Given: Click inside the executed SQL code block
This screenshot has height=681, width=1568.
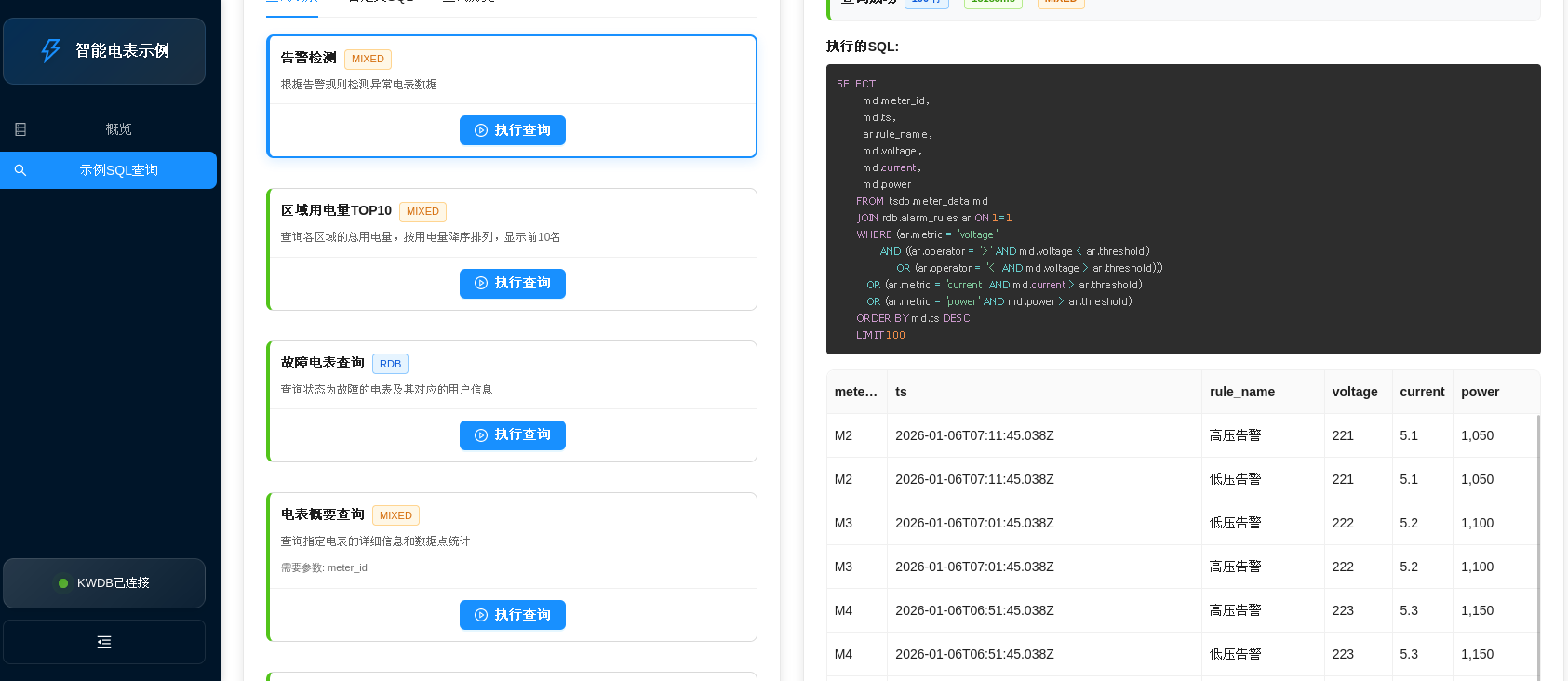Looking at the screenshot, I should 1184,209.
